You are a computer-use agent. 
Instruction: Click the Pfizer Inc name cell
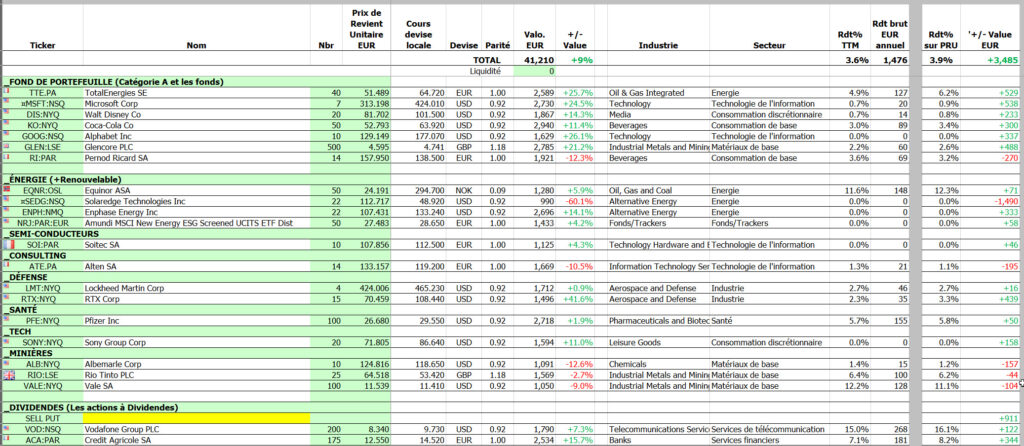(197, 321)
